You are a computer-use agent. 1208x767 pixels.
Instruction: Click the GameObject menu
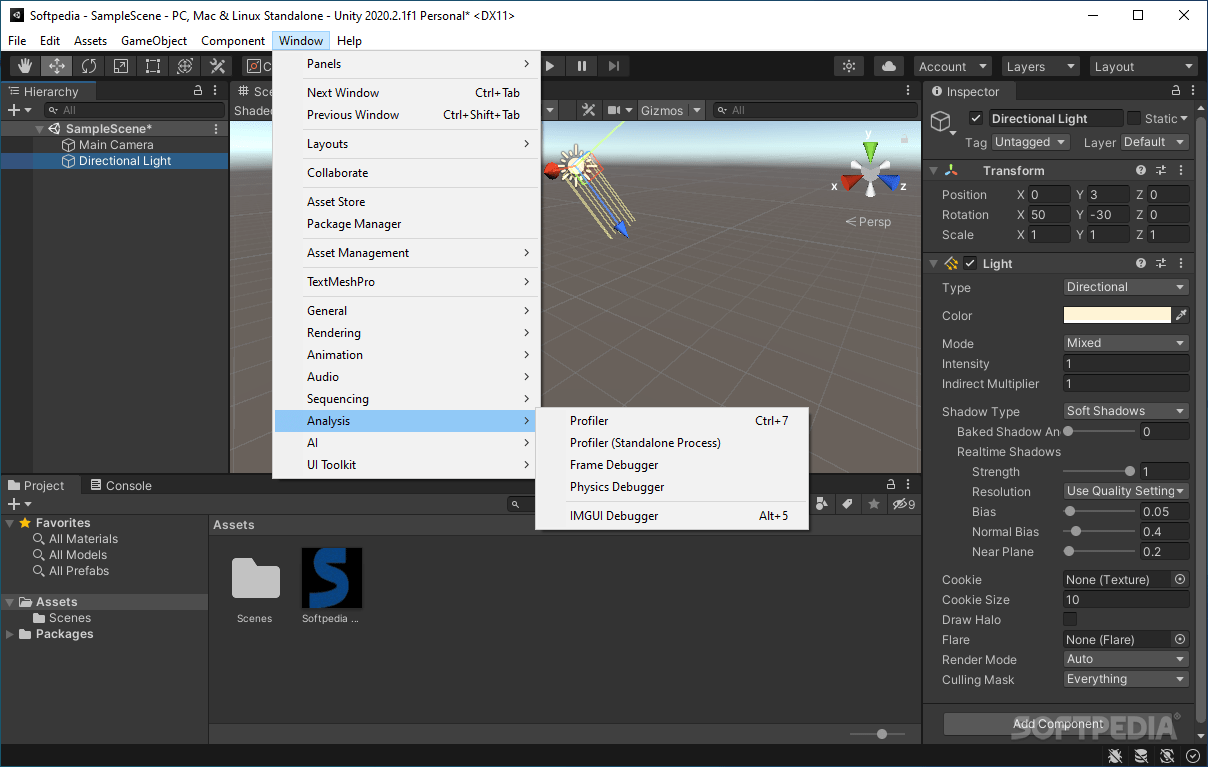[154, 41]
